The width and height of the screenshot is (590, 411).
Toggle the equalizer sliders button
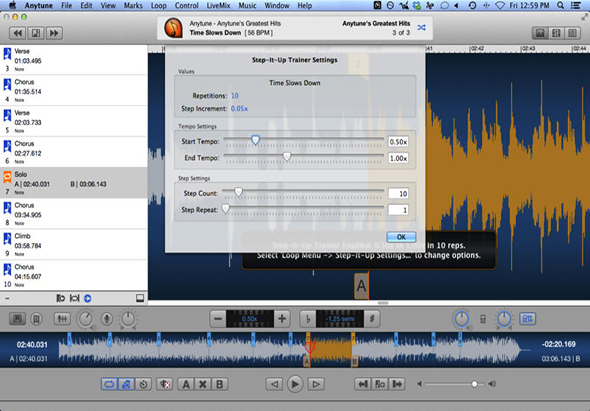pos(62,319)
